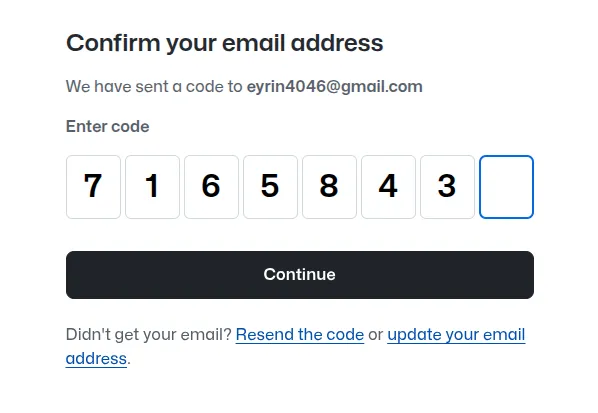Click the "Didn't get your email?" text
Image resolution: width=598 pixels, height=413 pixels.
149,334
